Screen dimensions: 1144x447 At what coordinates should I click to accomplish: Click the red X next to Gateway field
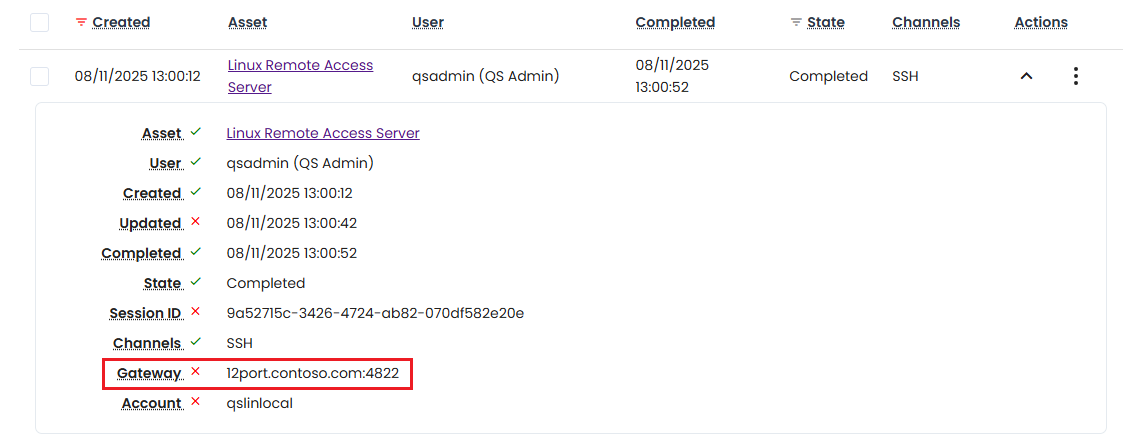point(196,372)
